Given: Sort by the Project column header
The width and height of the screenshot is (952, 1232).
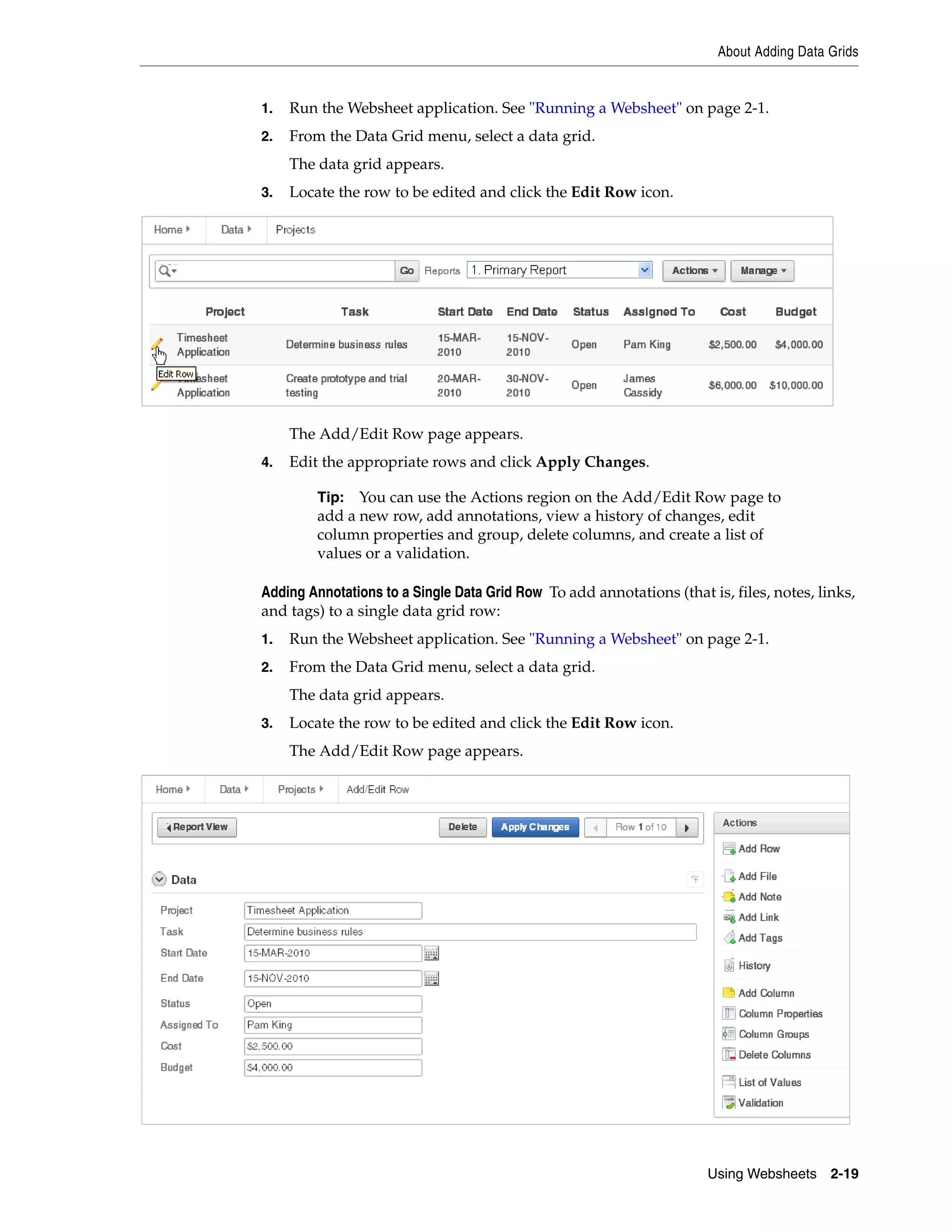Looking at the screenshot, I should click(x=225, y=312).
